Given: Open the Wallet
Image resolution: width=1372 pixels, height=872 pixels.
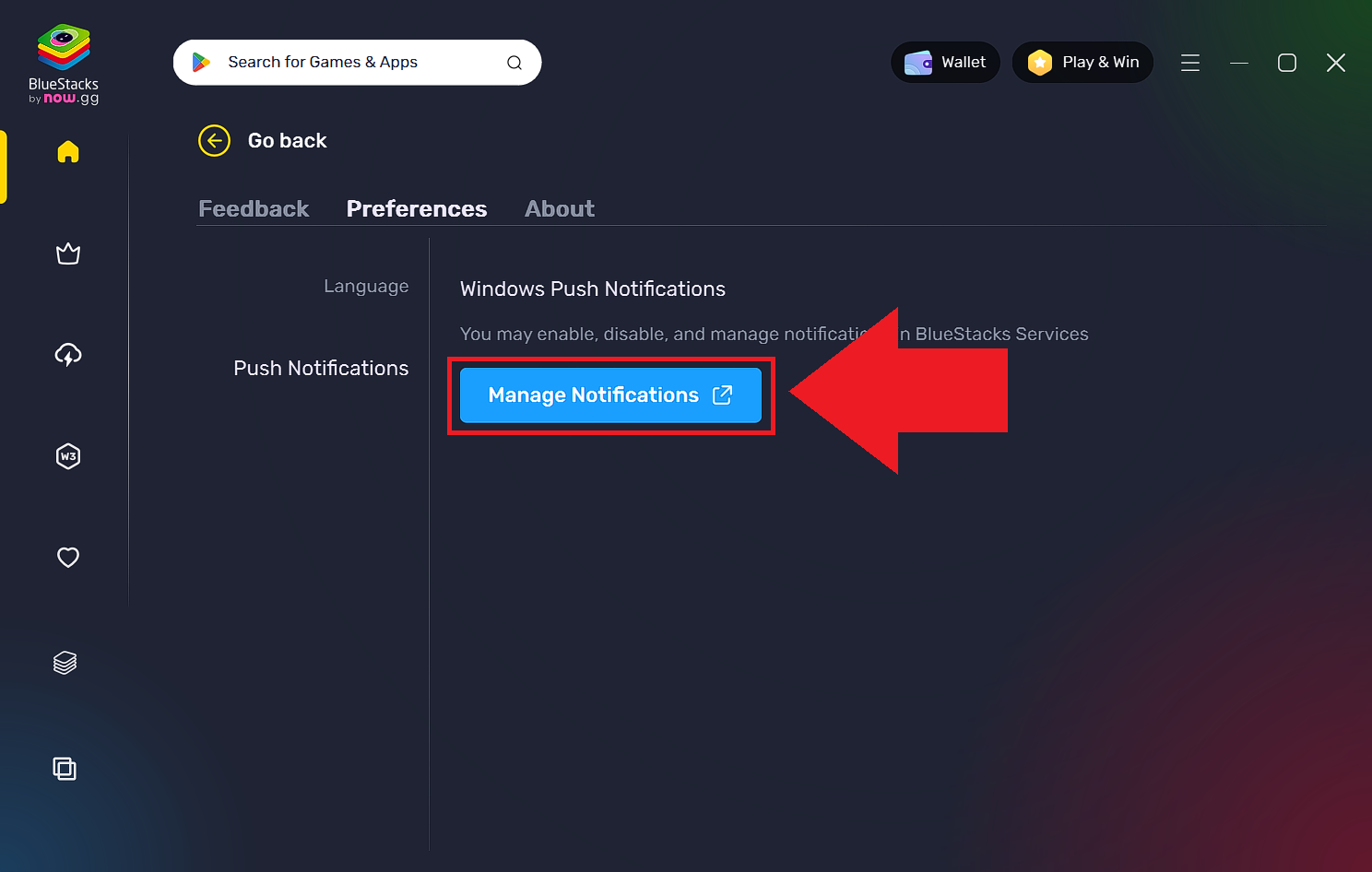Looking at the screenshot, I should pos(945,62).
